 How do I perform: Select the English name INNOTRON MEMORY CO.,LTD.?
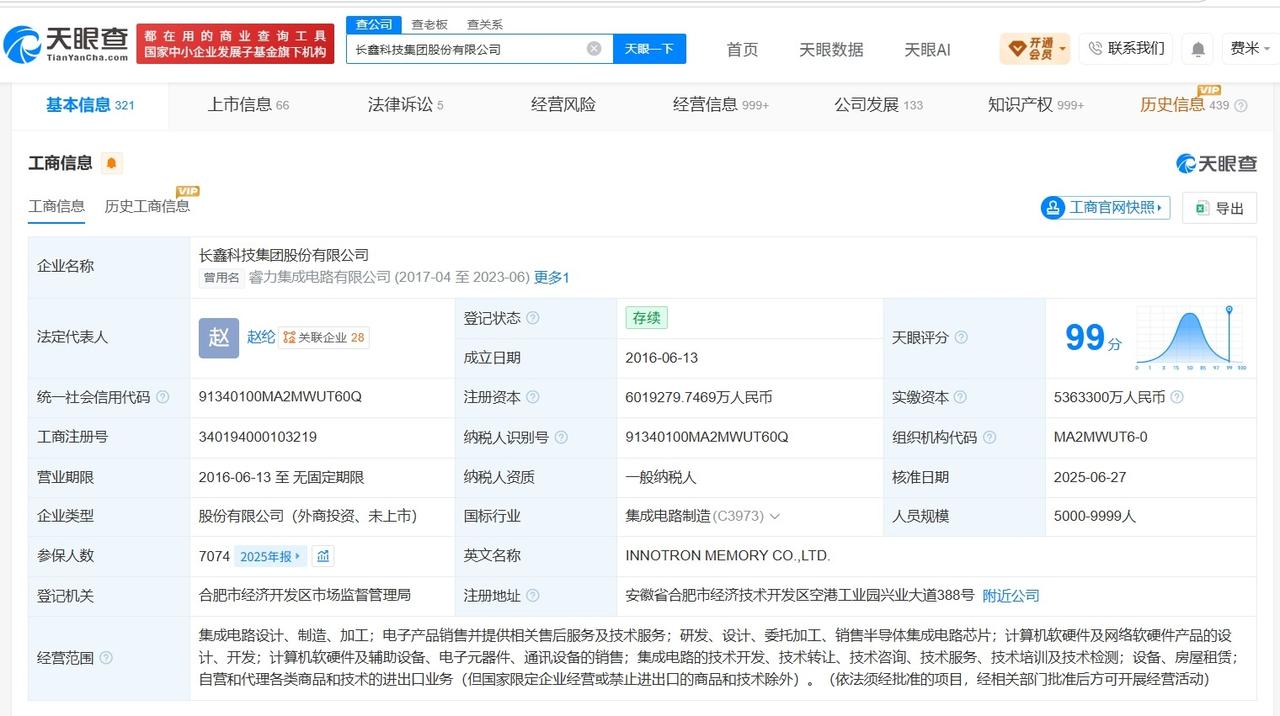coord(727,556)
